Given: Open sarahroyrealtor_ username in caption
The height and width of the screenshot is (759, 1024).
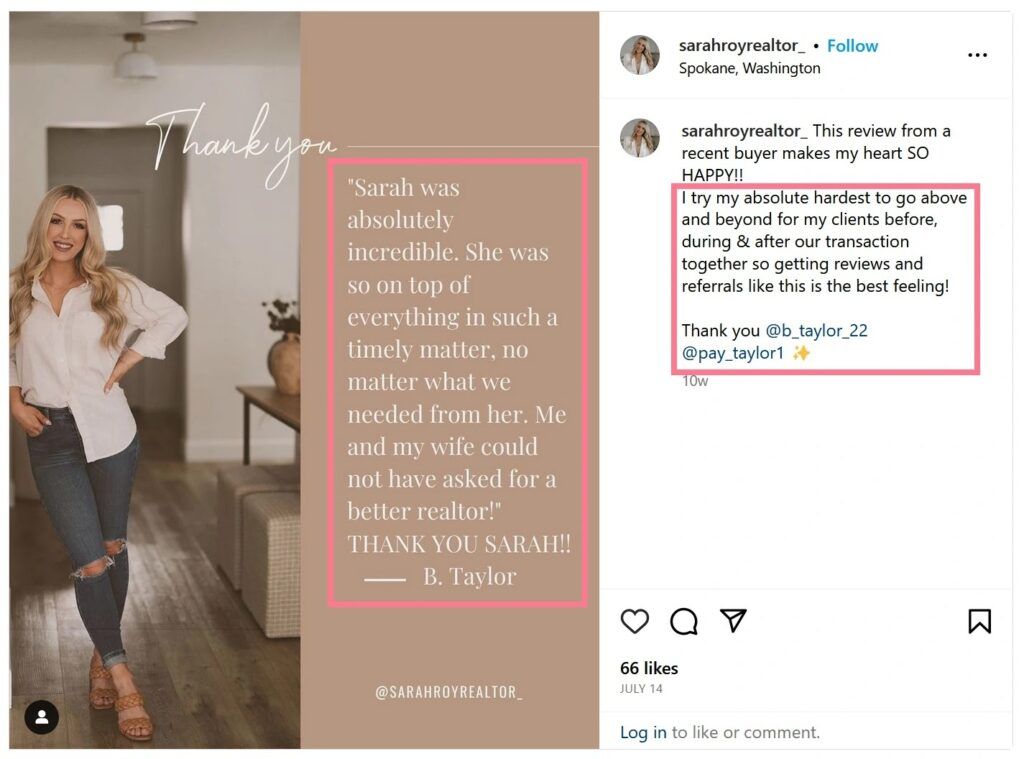Looking at the screenshot, I should point(743,131).
